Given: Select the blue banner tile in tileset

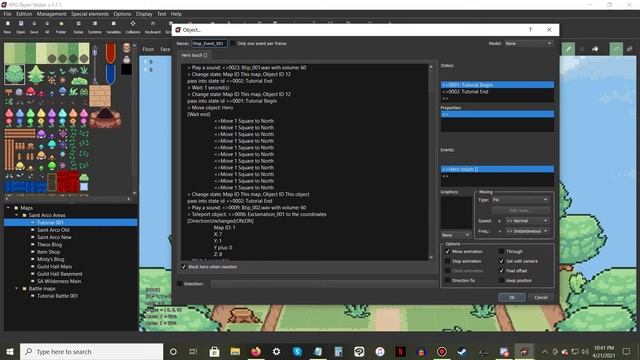Looking at the screenshot, I should [x=111, y=74].
